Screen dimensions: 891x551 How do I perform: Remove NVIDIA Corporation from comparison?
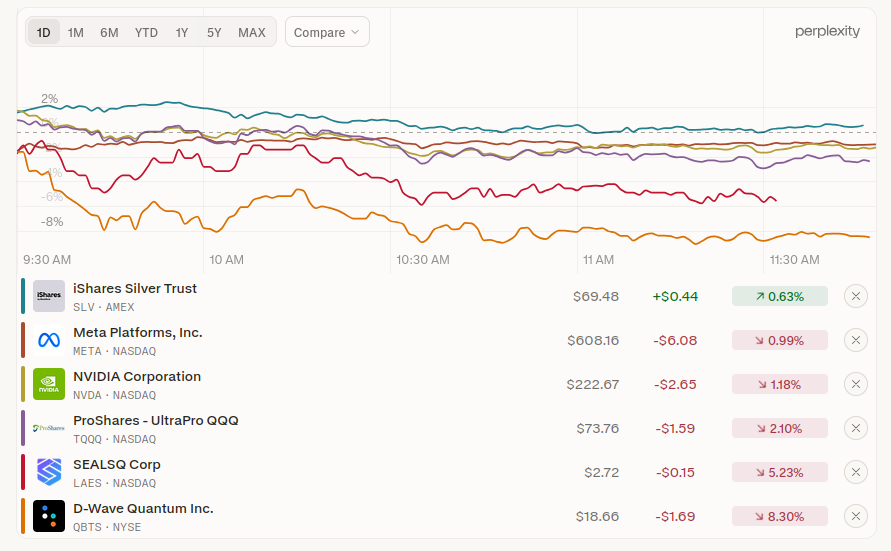[x=856, y=384]
